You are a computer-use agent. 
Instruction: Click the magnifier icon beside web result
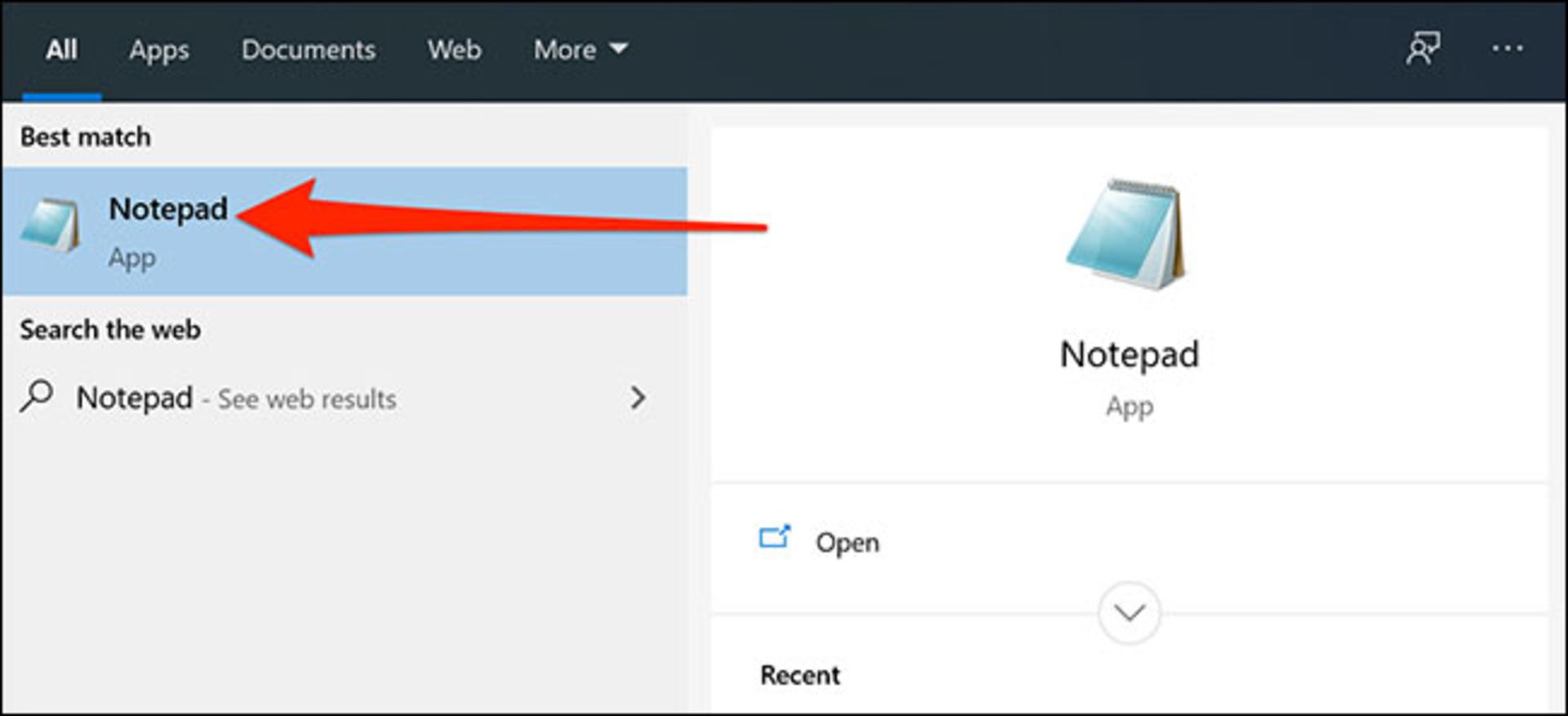click(x=37, y=397)
